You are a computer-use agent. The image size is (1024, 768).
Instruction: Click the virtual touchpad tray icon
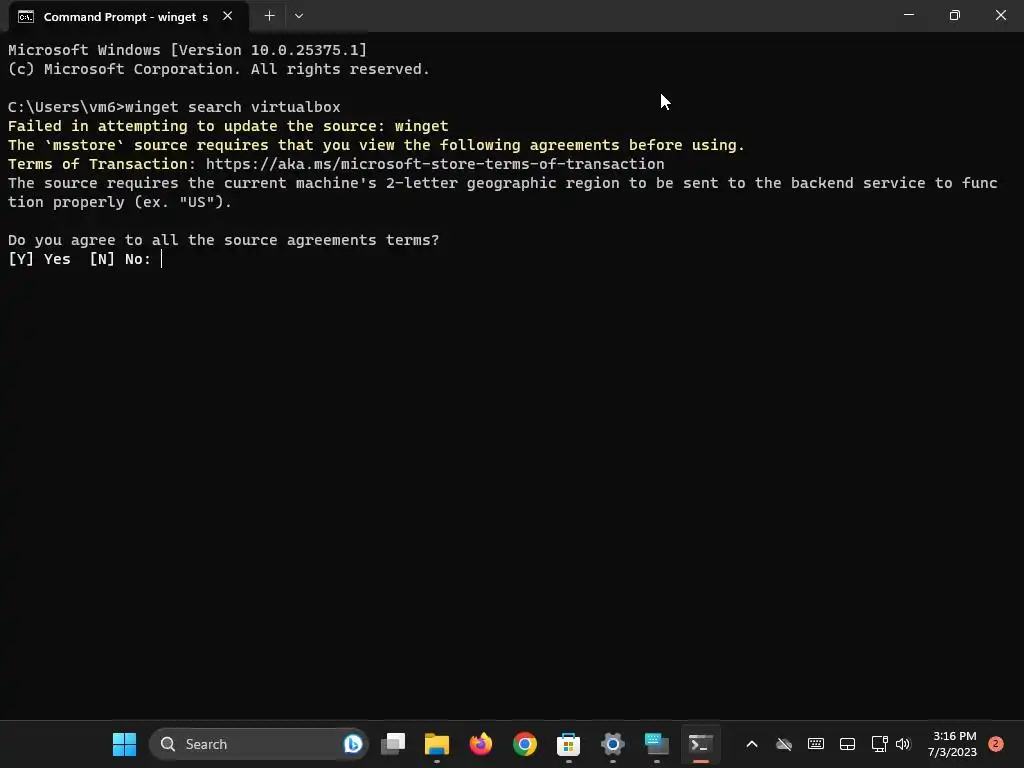coord(847,744)
